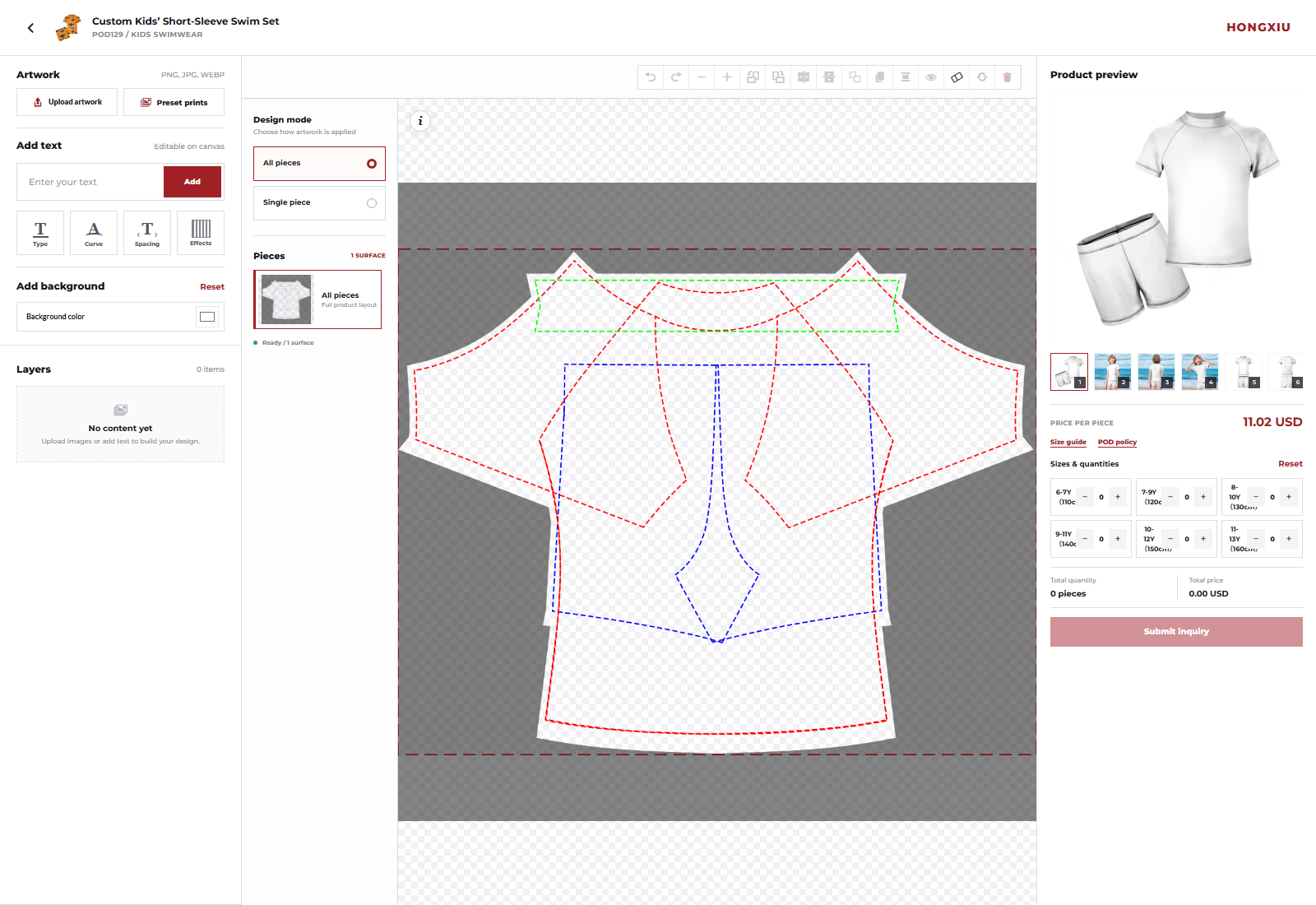Reset sizes and quantities

click(1291, 464)
